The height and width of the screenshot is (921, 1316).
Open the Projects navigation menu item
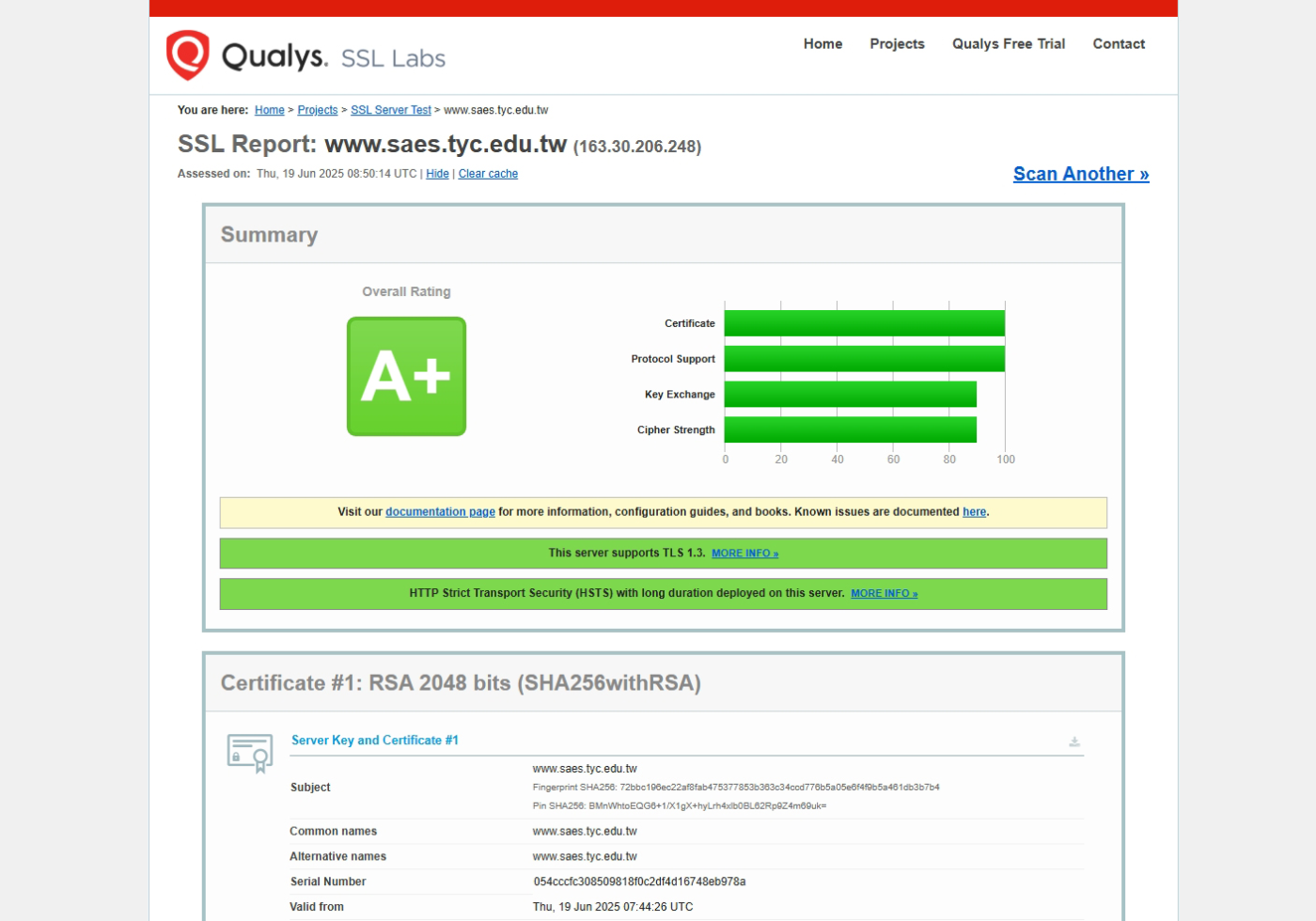(x=897, y=44)
